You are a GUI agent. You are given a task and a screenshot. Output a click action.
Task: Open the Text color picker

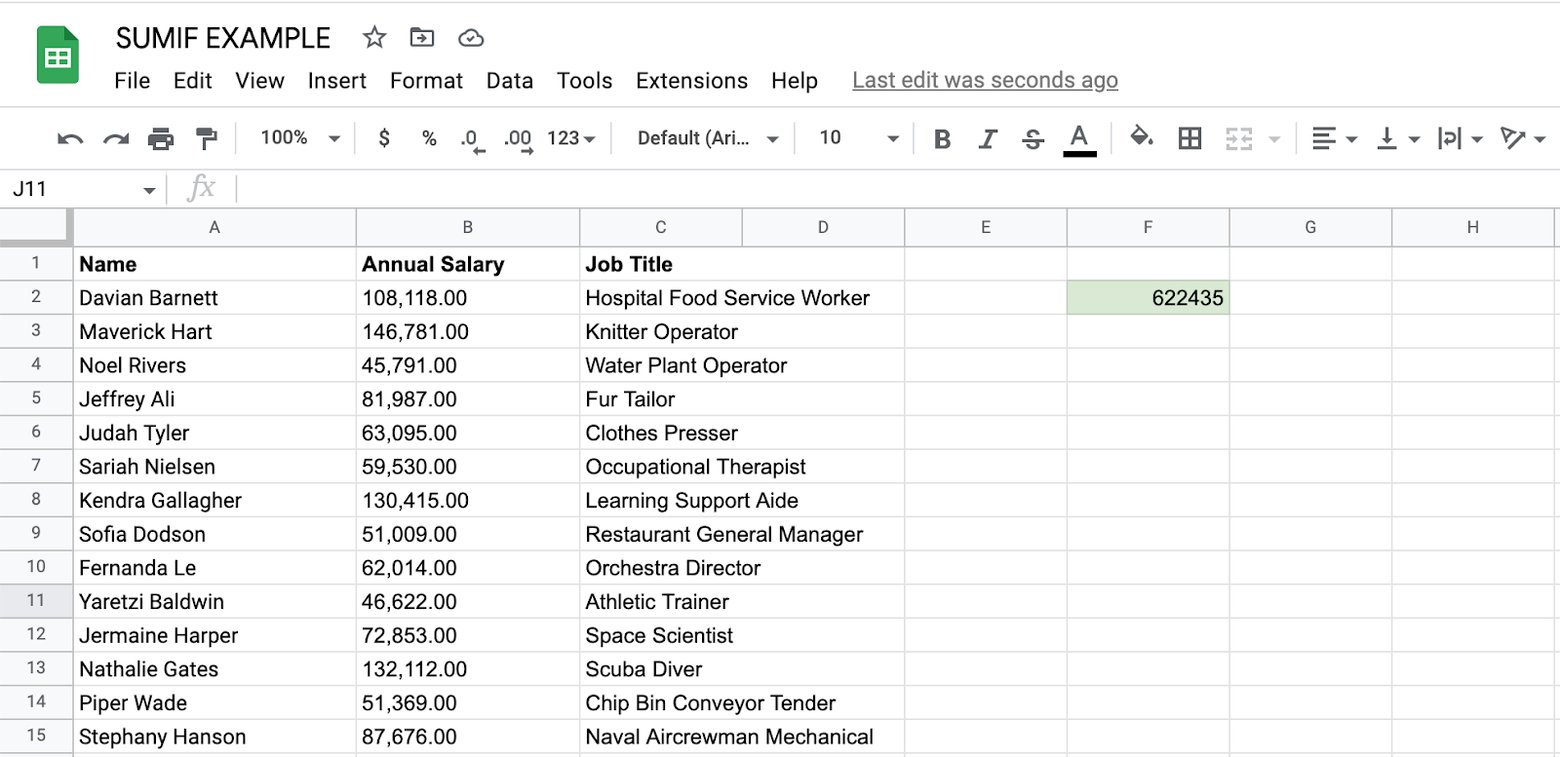click(x=1079, y=138)
